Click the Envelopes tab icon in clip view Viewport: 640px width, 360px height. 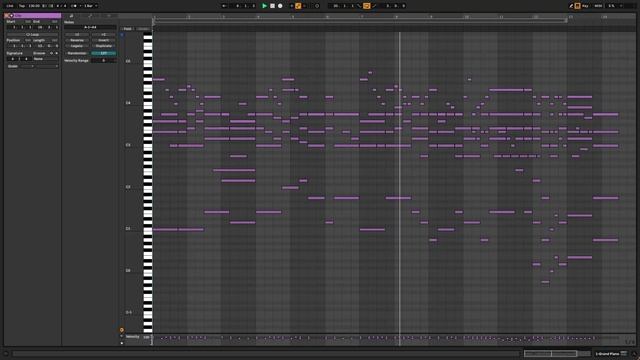[x=90, y=16]
